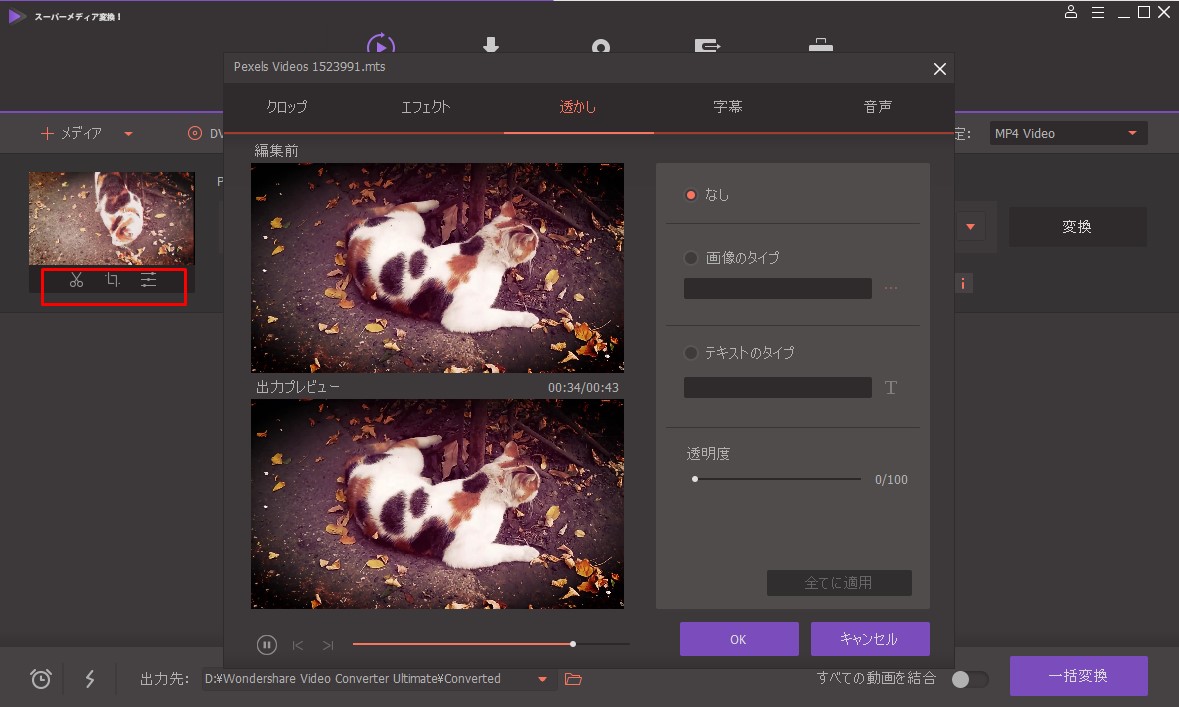This screenshot has width=1179, height=707.
Task: Click the crop icon under thumbnail
Action: point(112,281)
